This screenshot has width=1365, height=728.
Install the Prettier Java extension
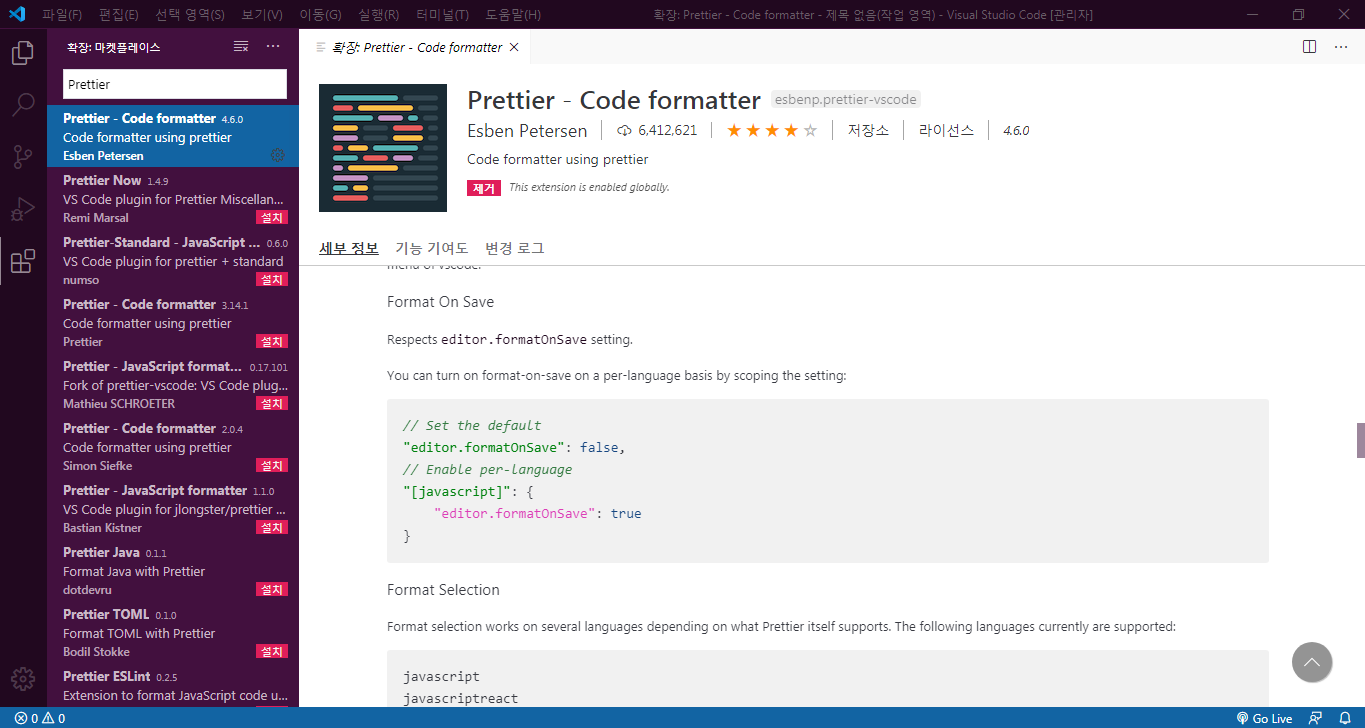271,589
